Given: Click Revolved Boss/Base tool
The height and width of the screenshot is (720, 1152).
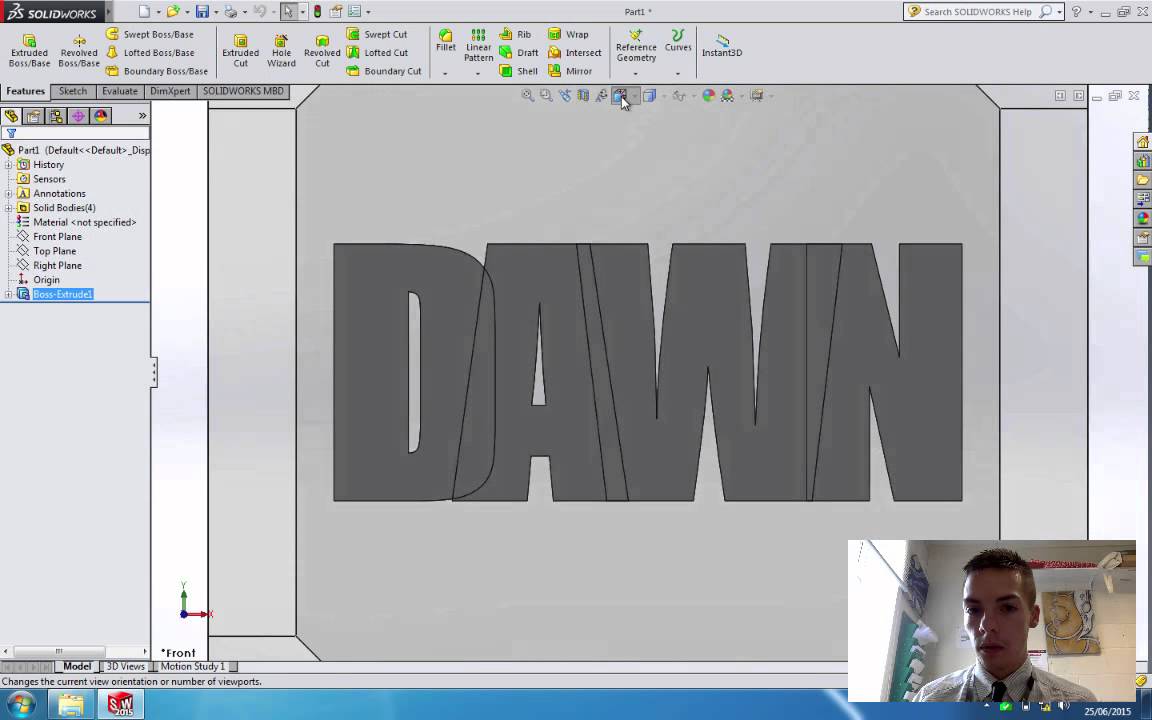Looking at the screenshot, I should tap(79, 51).
